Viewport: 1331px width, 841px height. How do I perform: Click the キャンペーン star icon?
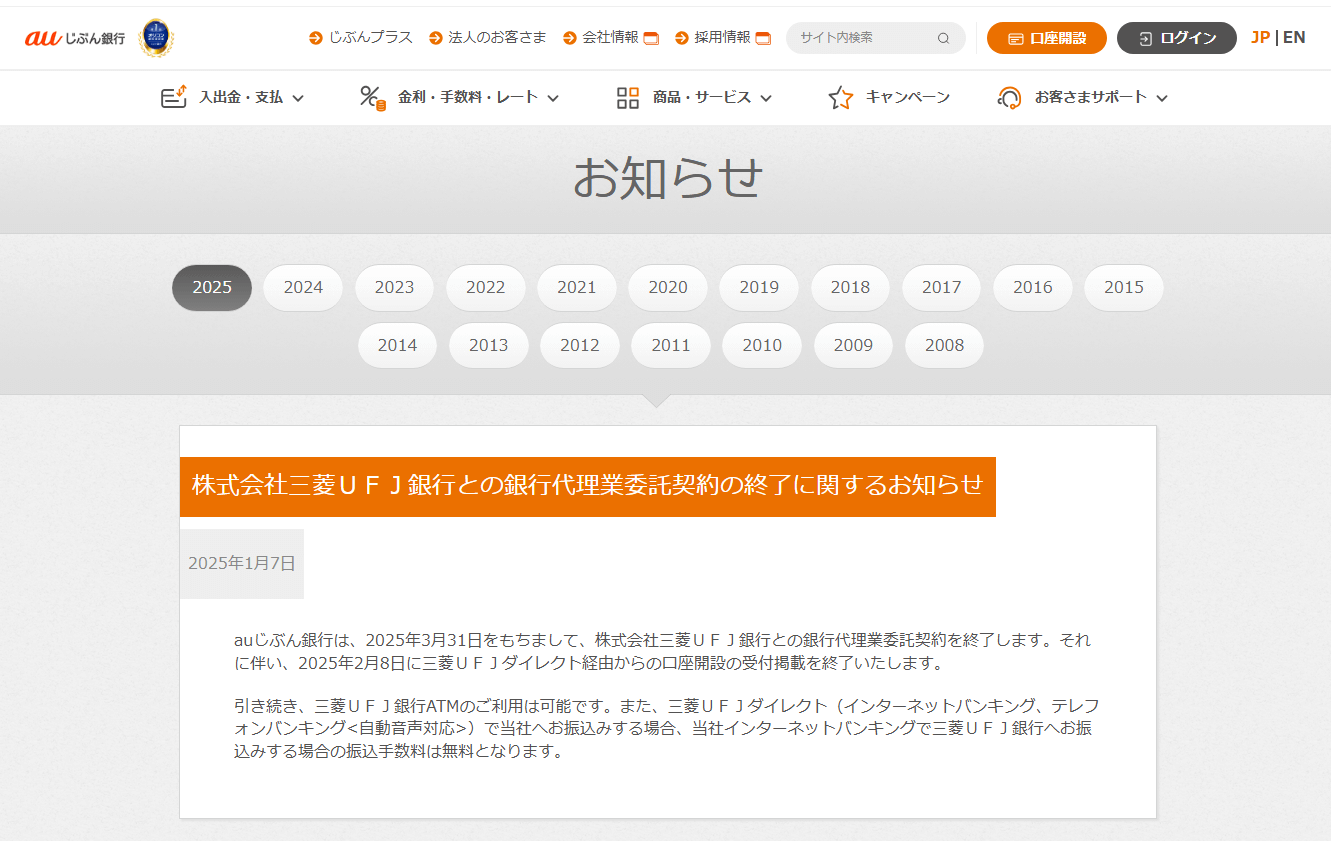coord(841,97)
